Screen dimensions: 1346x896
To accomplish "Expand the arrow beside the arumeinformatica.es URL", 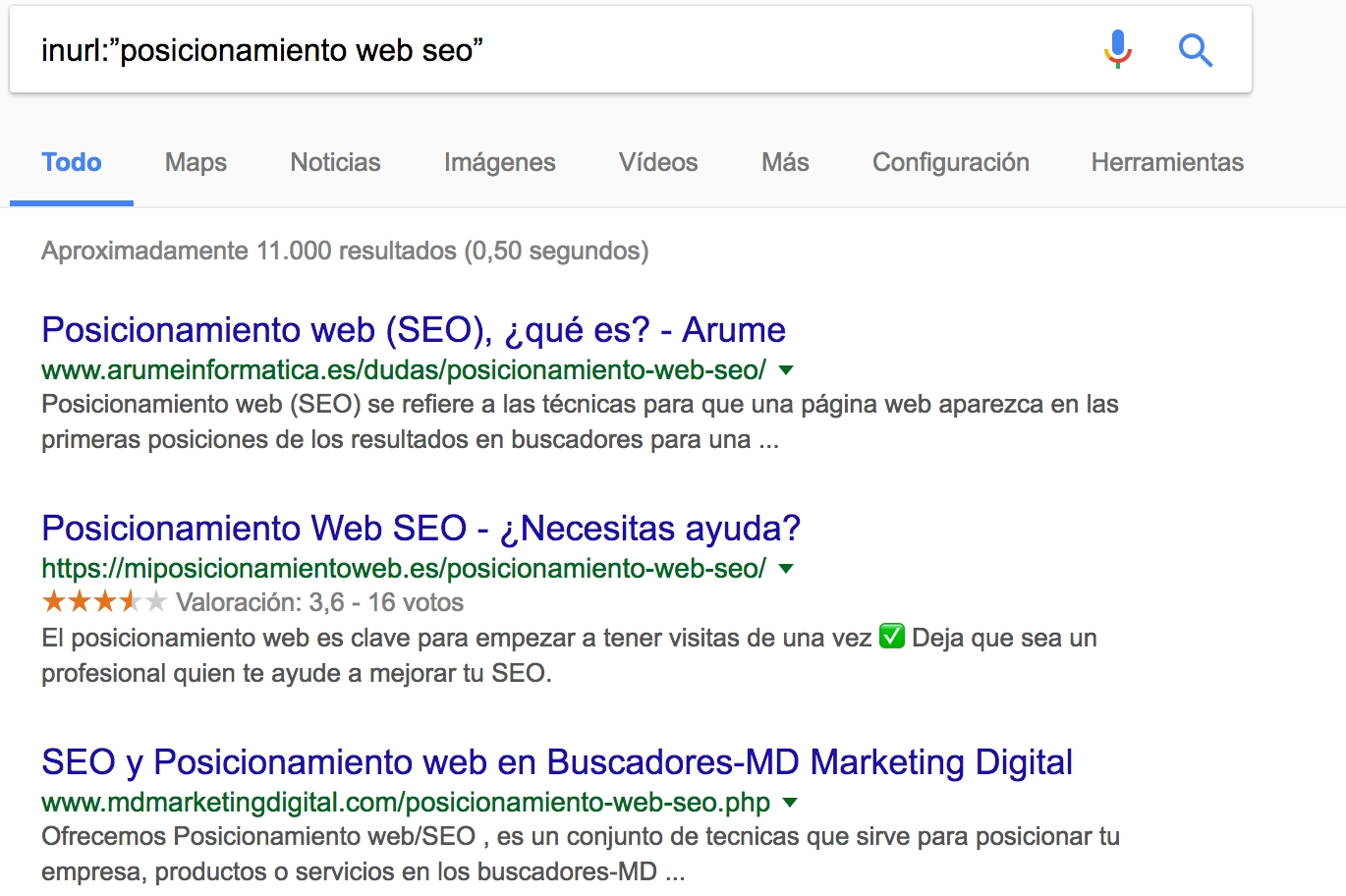I will (x=786, y=370).
